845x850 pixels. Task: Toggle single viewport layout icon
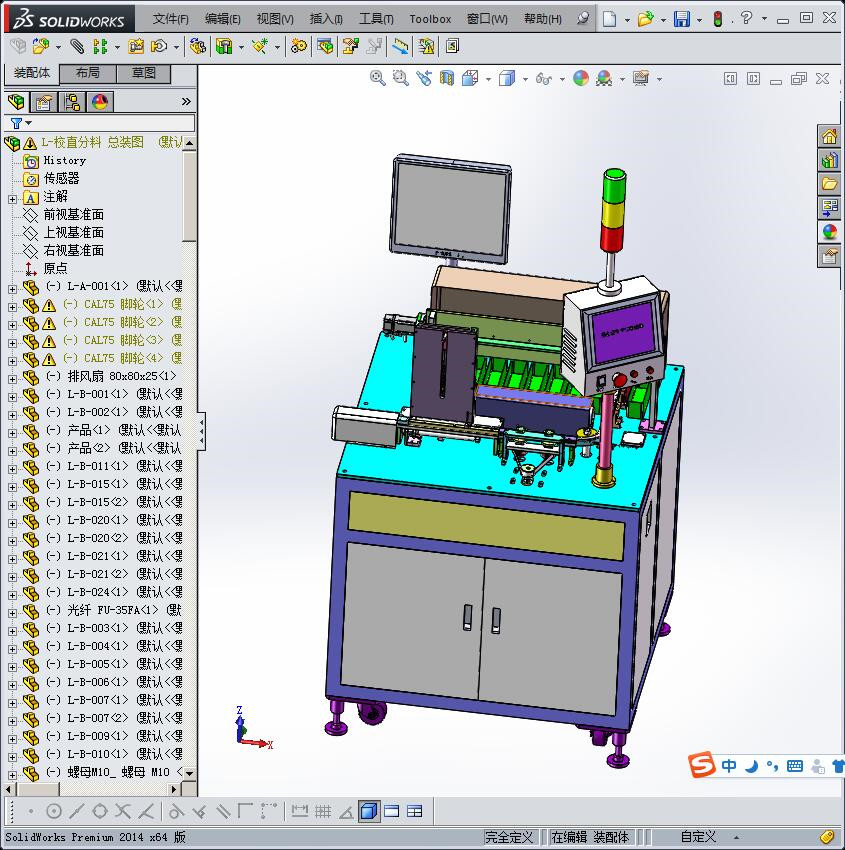click(391, 812)
